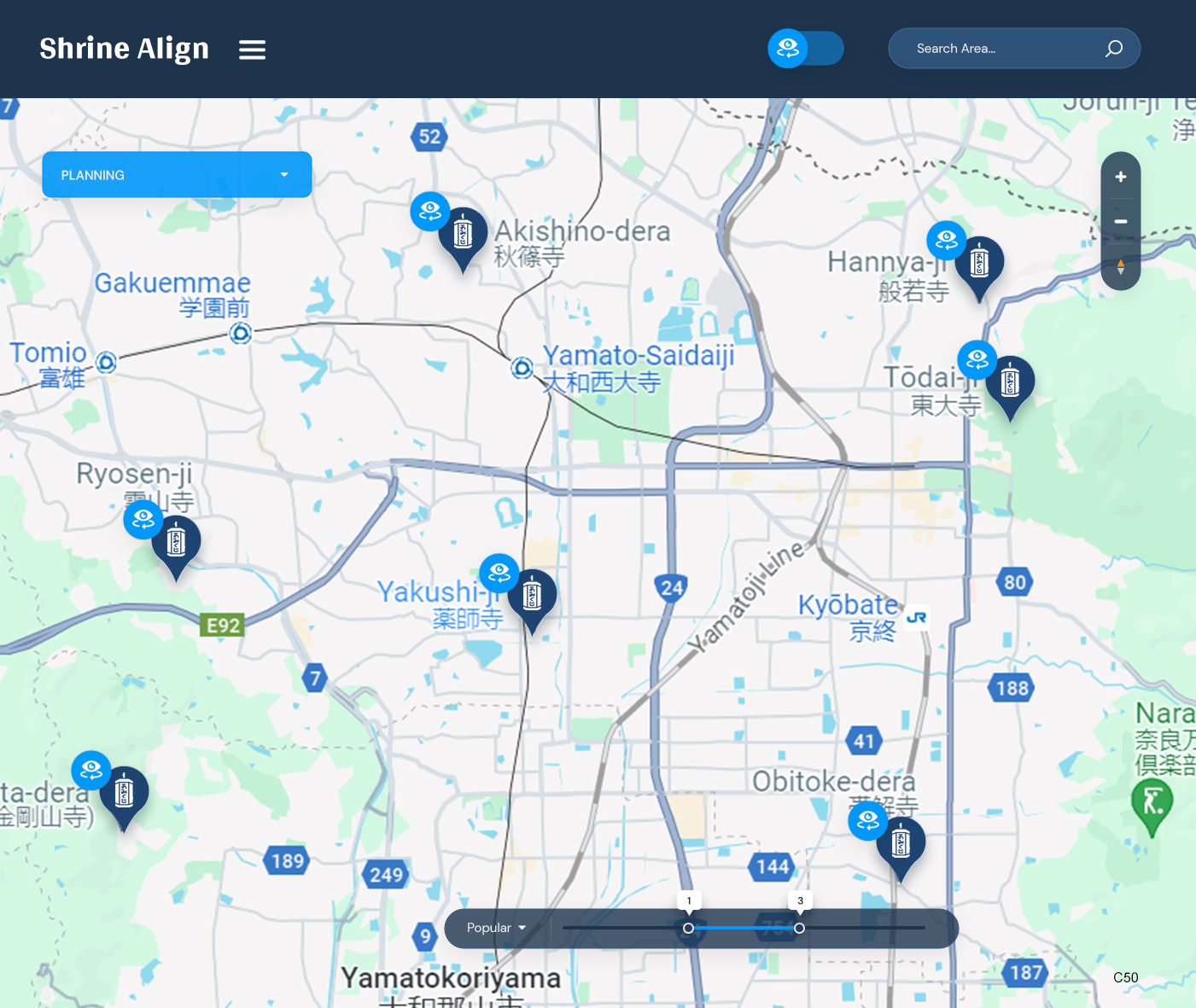Image resolution: width=1196 pixels, height=1008 pixels.
Task: Click the route 9 shield
Action: click(425, 936)
